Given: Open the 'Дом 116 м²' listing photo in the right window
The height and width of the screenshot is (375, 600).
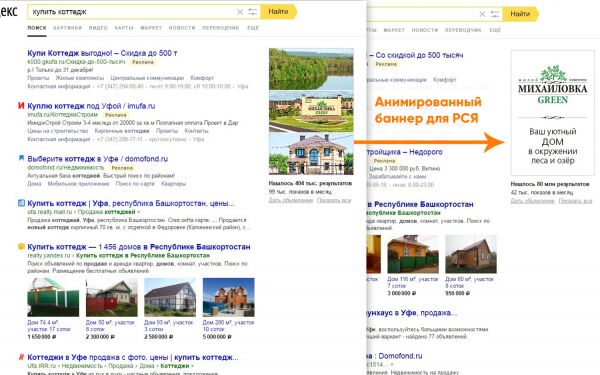Looking at the screenshot, I should (x=413, y=254).
